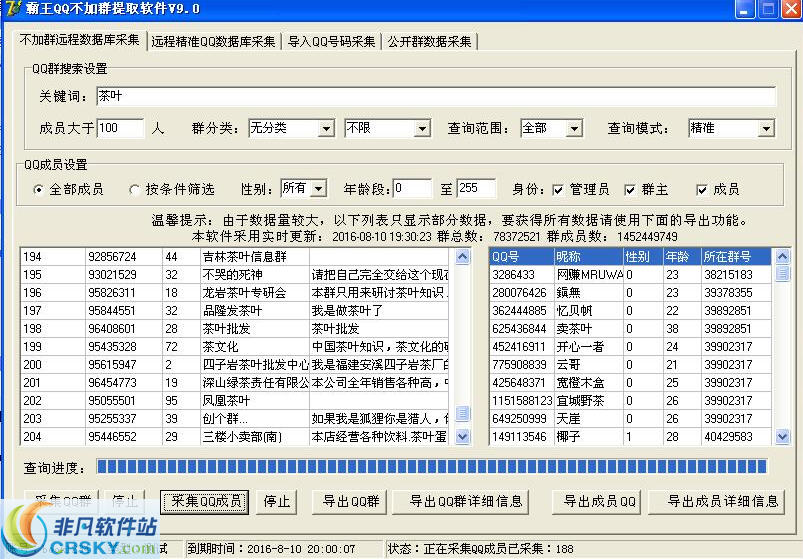Click group number 95255337
Viewport: 803px width, 559px height.
[112, 419]
